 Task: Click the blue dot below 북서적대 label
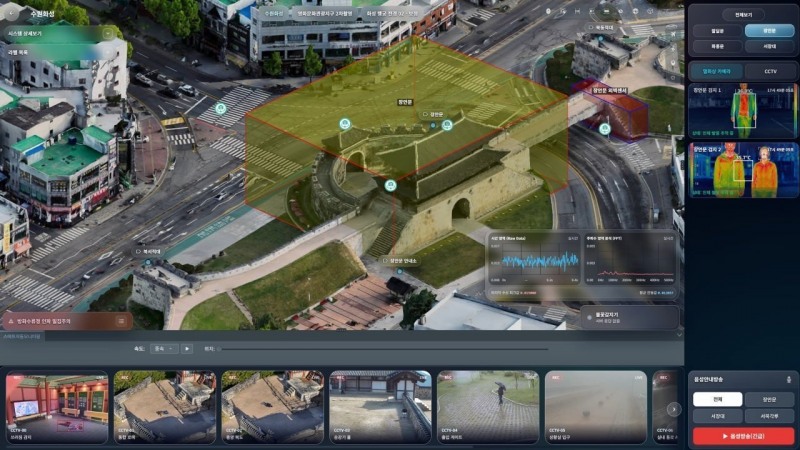click(x=148, y=262)
